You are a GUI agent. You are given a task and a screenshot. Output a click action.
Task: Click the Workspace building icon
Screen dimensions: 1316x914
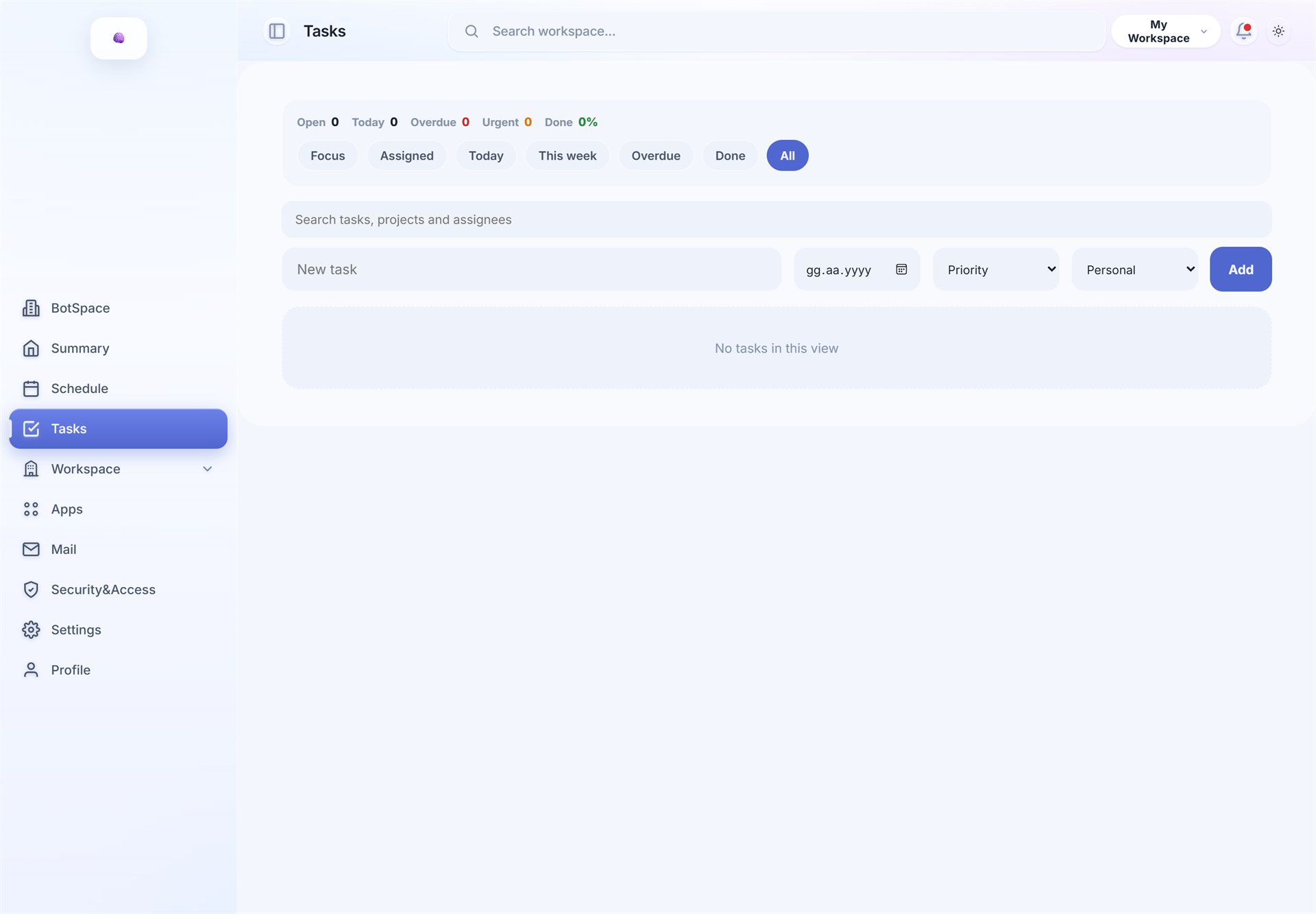pyautogui.click(x=31, y=469)
